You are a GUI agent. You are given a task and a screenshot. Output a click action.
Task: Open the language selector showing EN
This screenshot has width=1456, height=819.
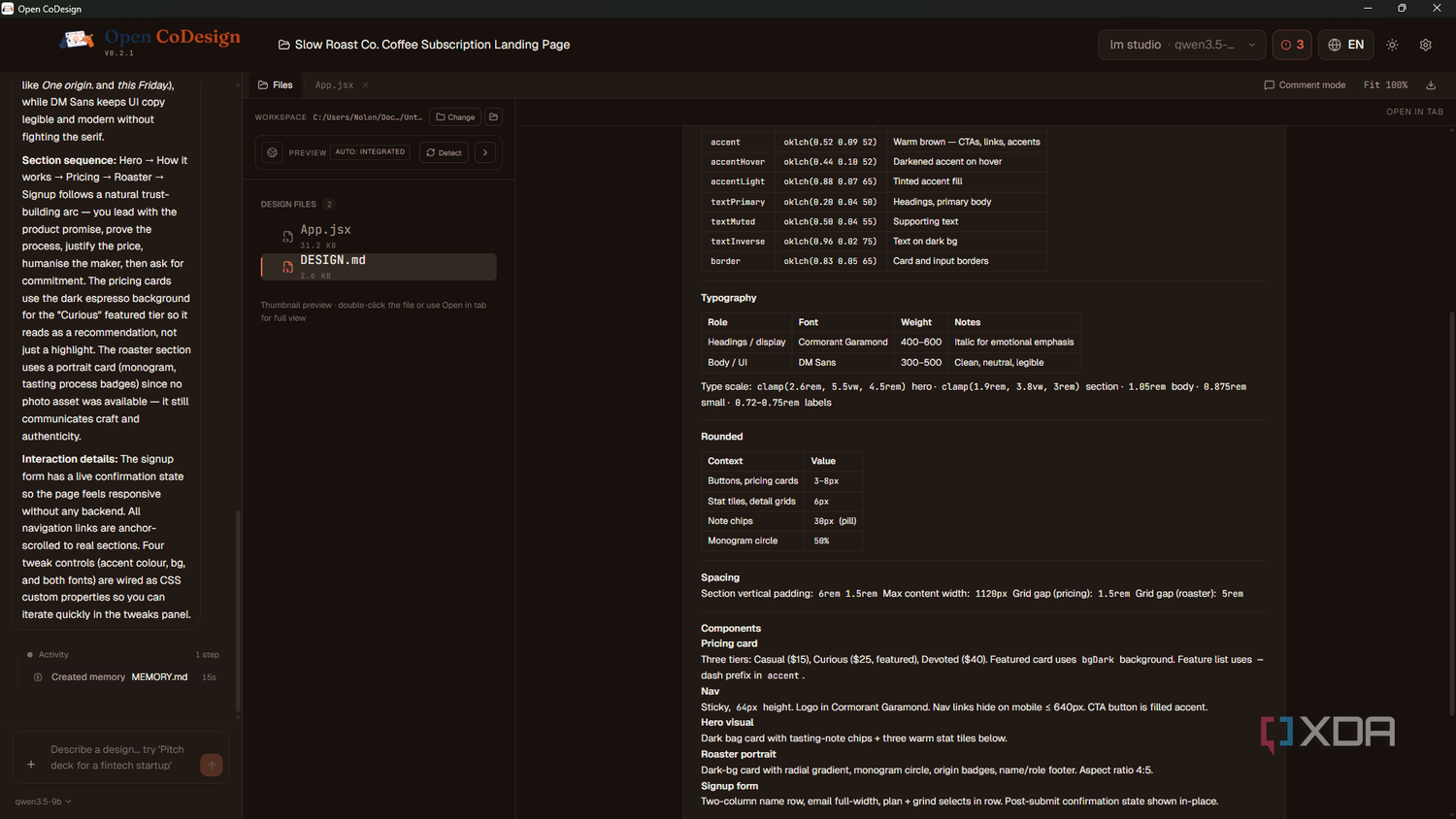point(1345,45)
